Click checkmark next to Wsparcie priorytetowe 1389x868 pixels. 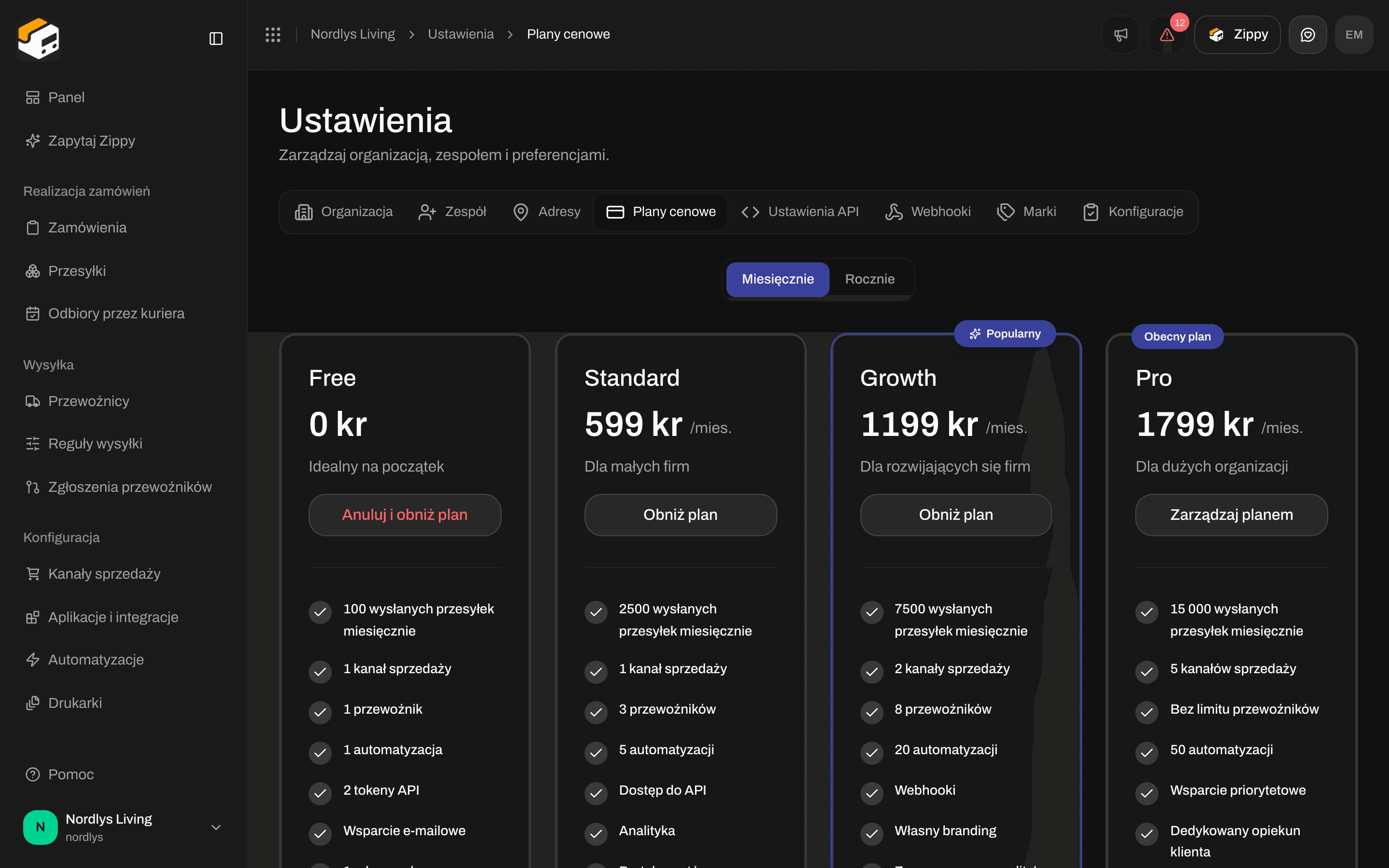click(x=1147, y=793)
